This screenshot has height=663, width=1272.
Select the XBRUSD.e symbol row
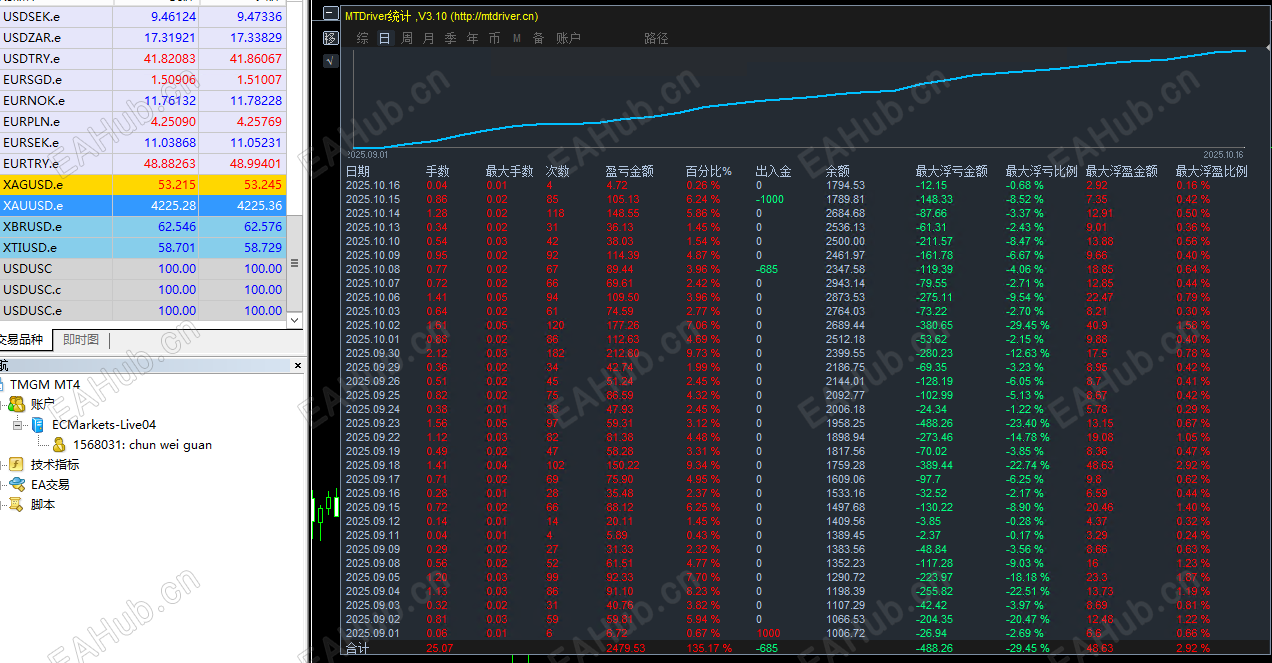(143, 226)
